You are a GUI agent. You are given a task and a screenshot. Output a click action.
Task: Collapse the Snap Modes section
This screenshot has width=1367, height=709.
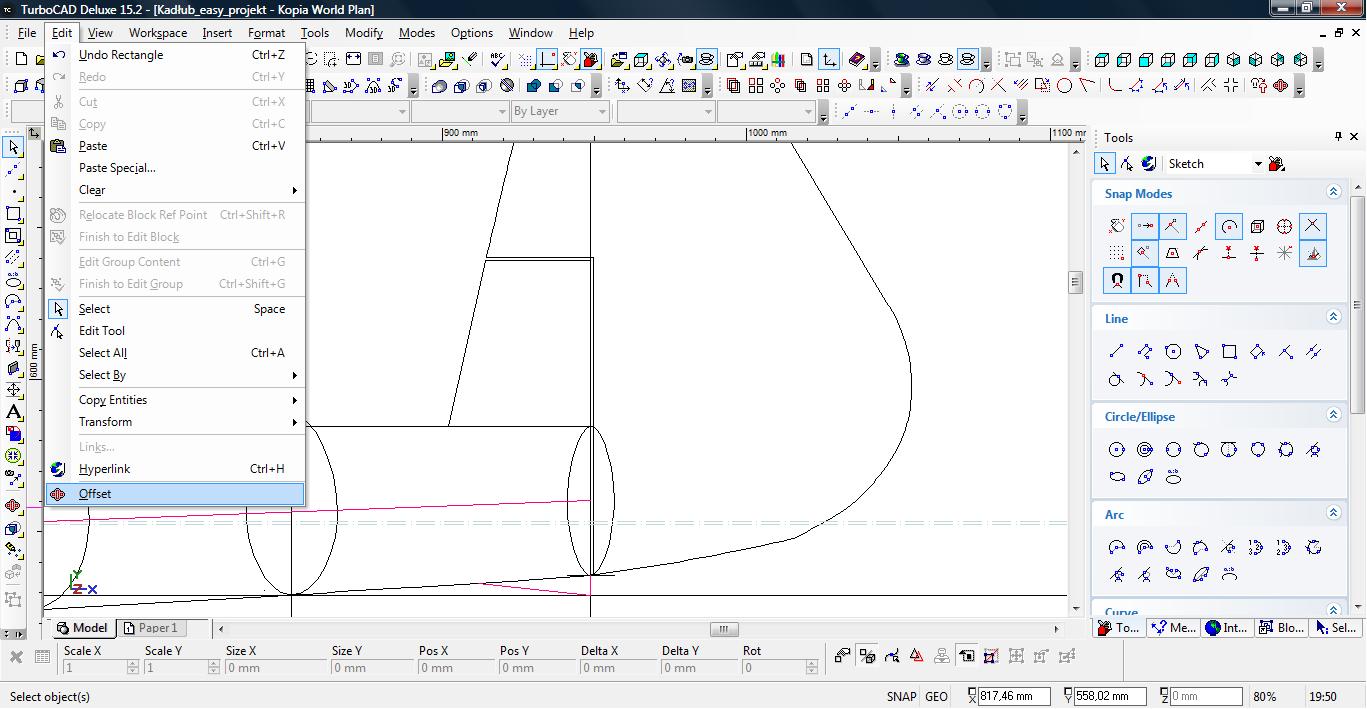pos(1332,192)
